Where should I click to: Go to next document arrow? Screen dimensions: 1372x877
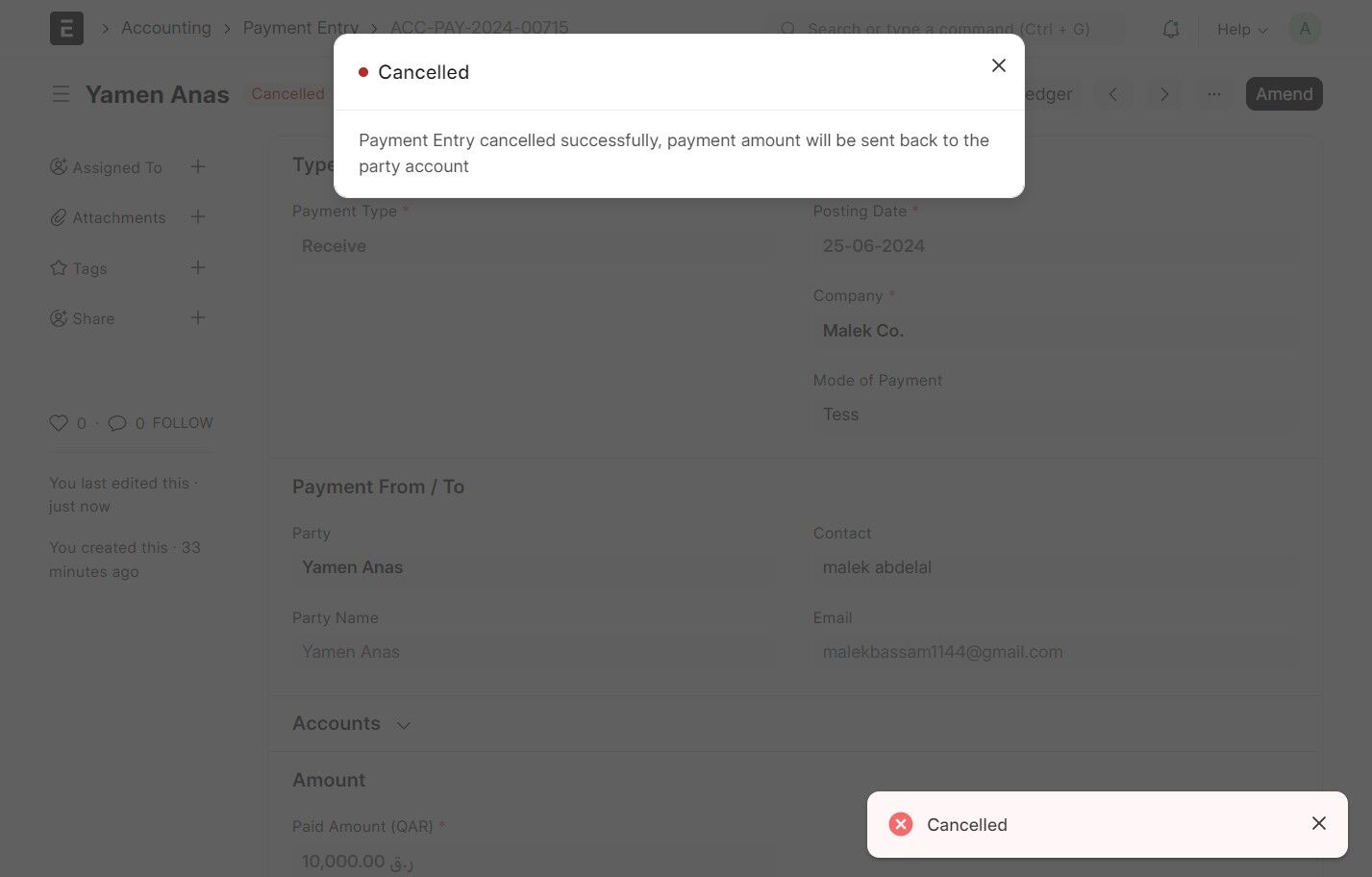click(x=1164, y=94)
